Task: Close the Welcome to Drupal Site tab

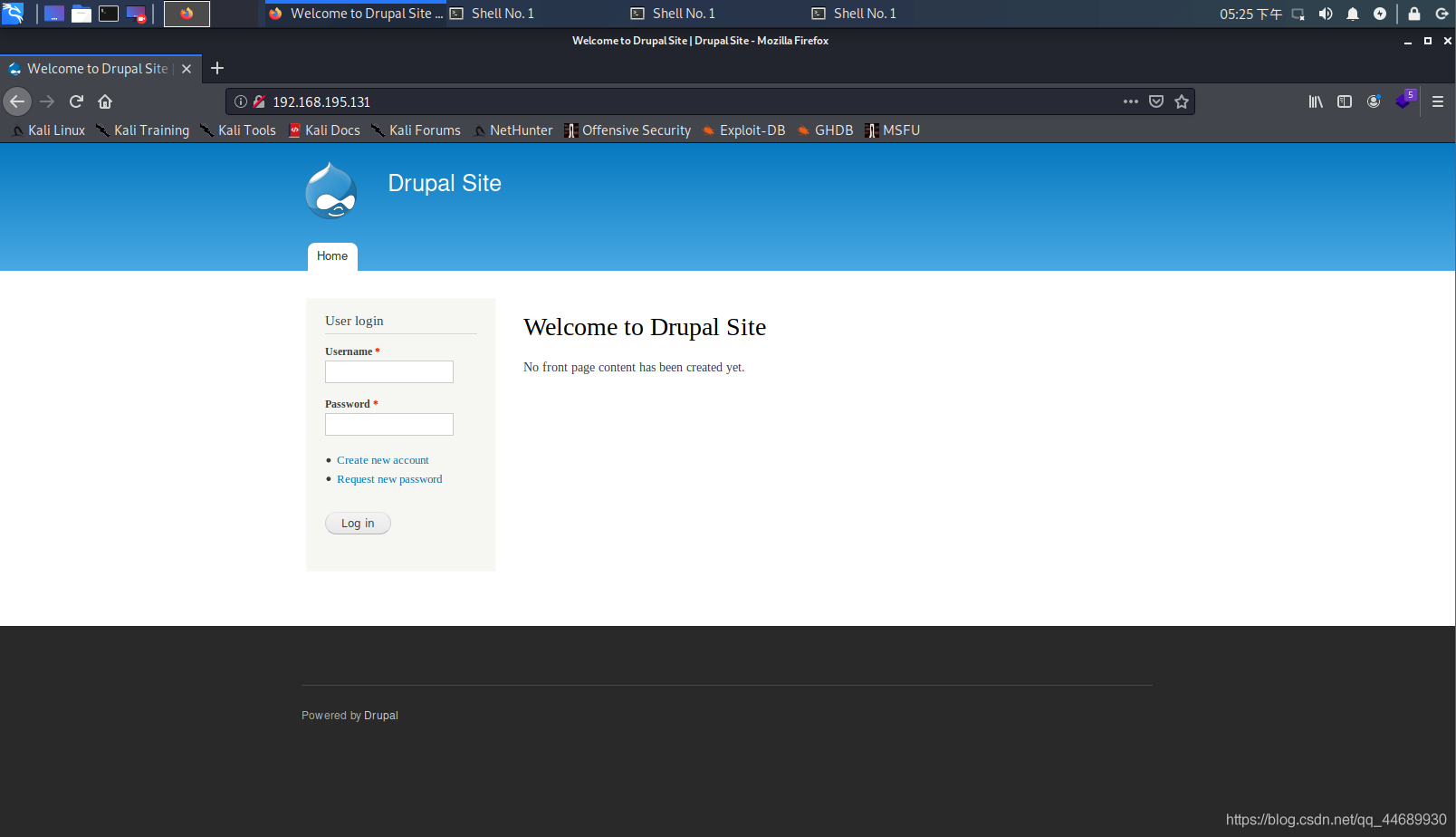Action: 187,69
